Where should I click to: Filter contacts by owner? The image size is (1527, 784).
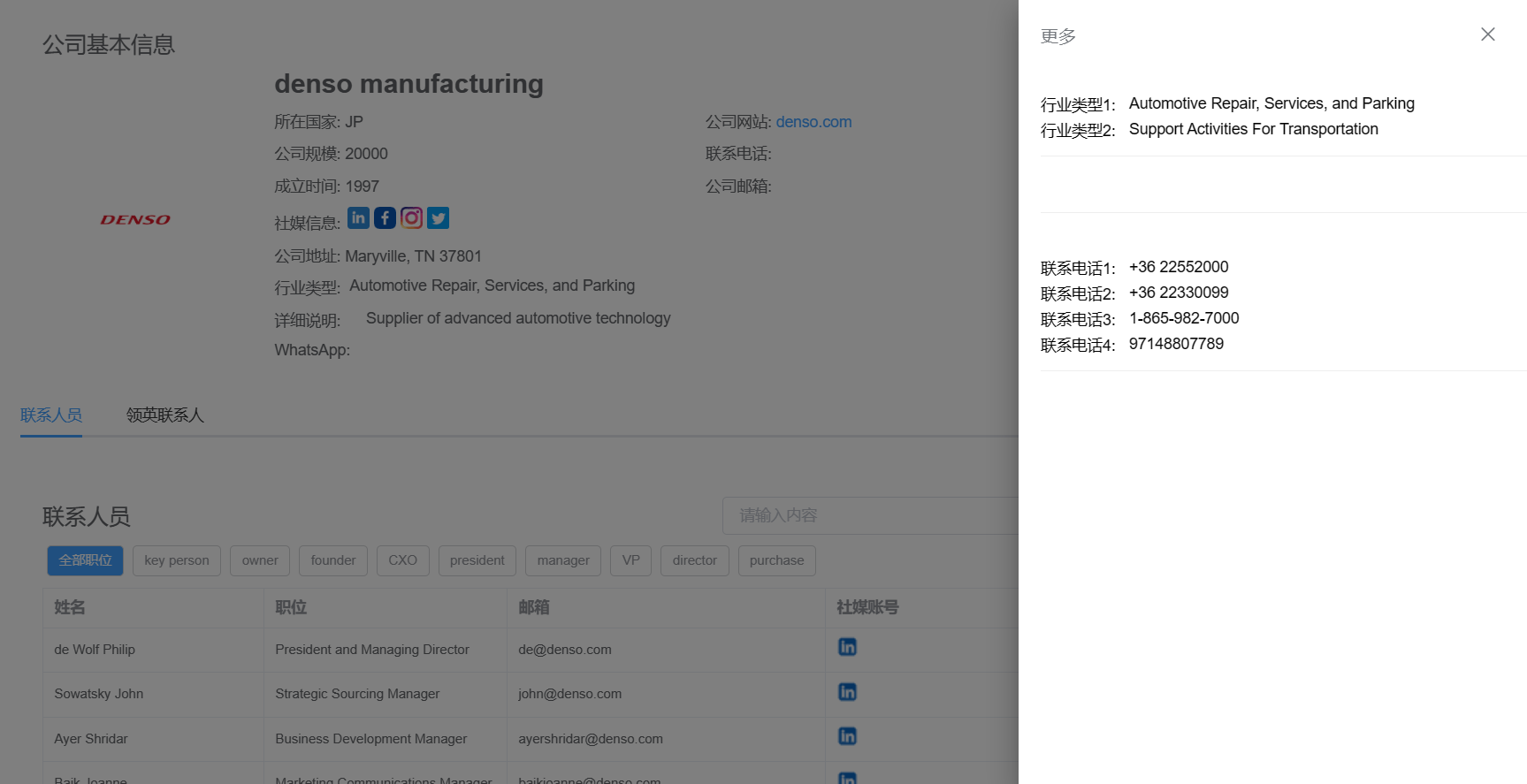click(x=260, y=560)
